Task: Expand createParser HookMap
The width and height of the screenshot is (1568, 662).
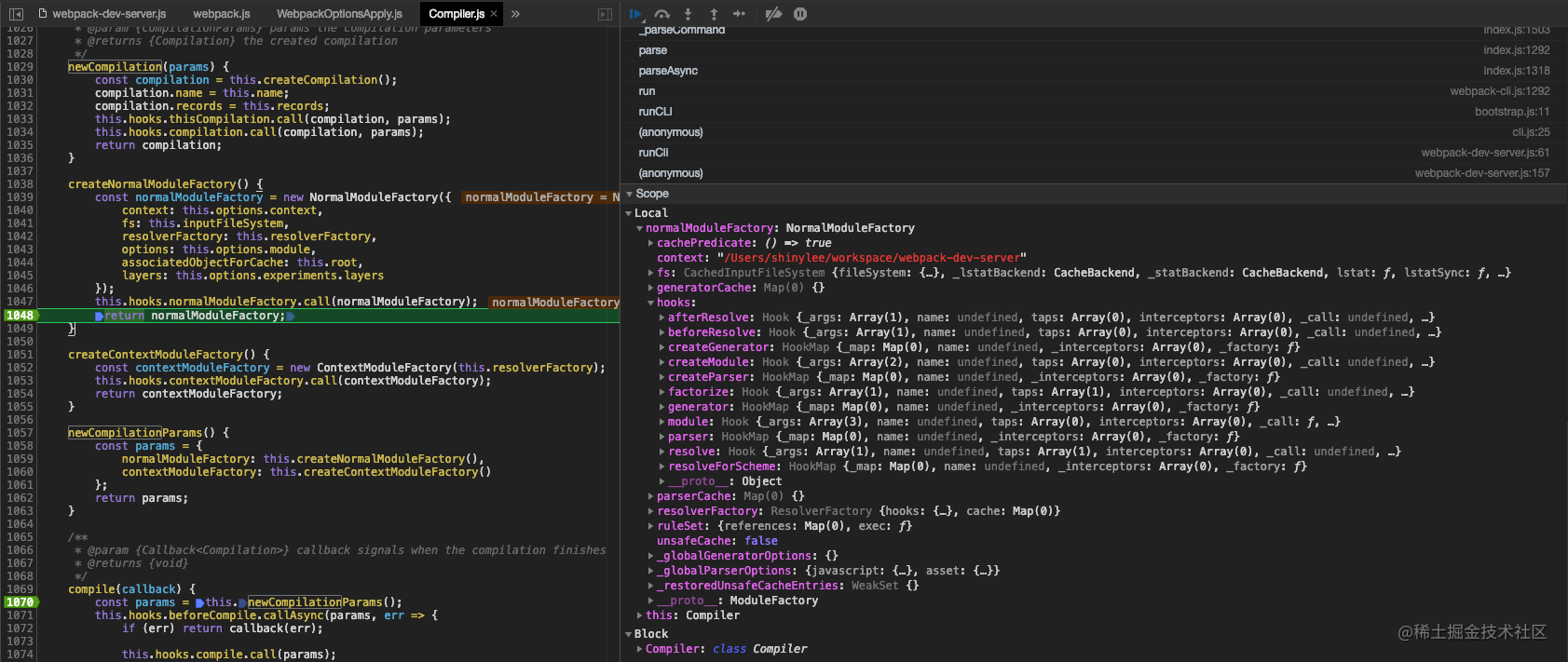Action: point(661,377)
